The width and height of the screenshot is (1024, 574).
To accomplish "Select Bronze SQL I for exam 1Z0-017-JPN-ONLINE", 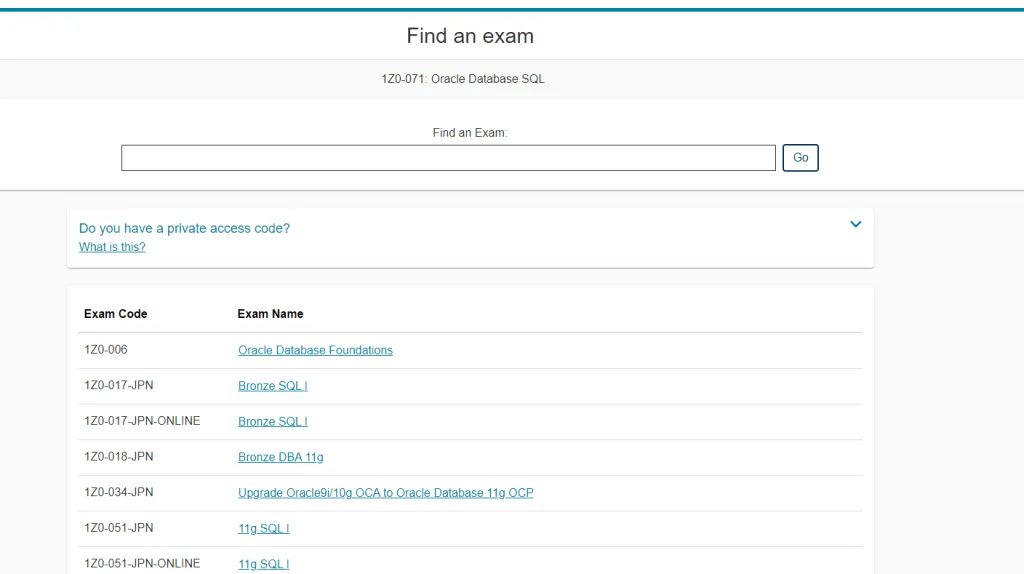I will [272, 422].
